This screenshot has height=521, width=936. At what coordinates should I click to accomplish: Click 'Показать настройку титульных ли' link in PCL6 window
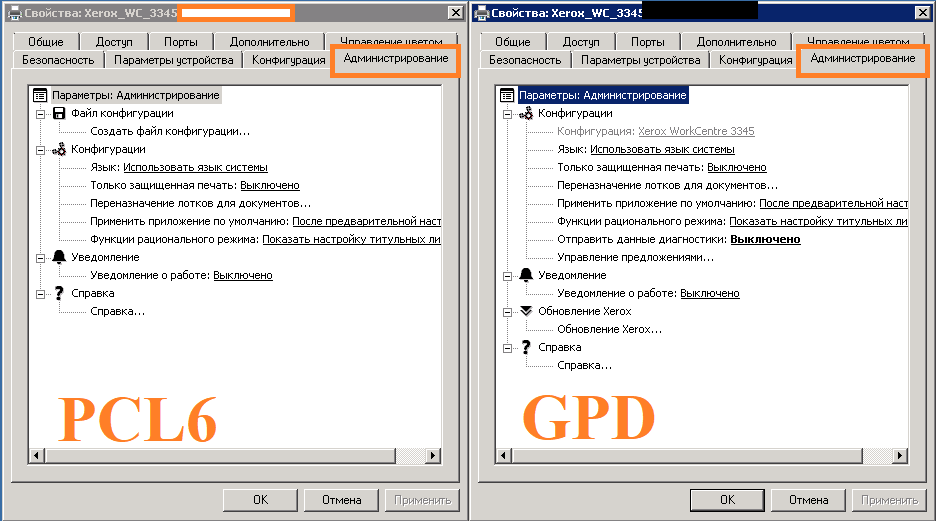click(x=352, y=239)
